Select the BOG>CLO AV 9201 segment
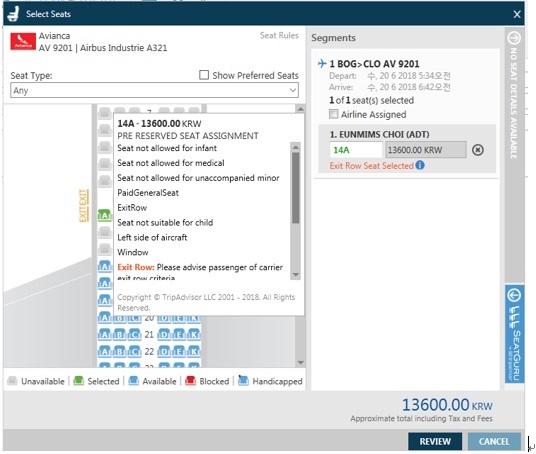Image resolution: width=536 pixels, height=454 pixels. click(x=374, y=64)
